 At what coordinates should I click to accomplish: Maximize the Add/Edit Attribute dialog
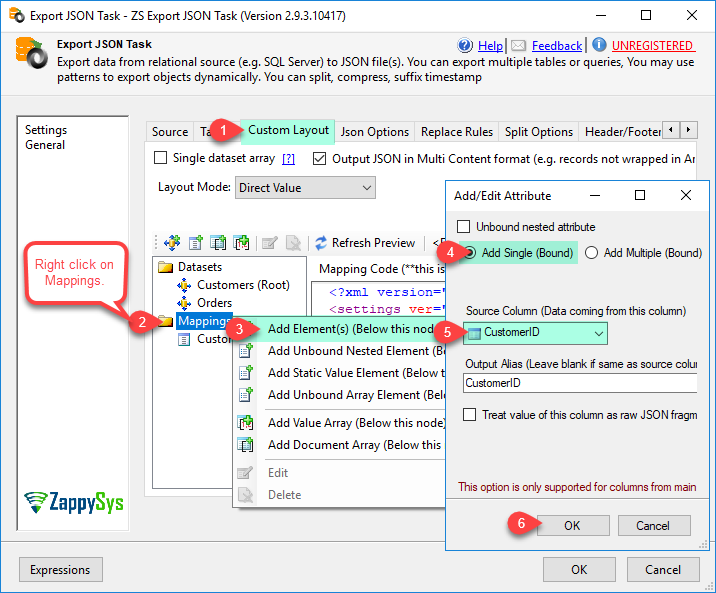pyautogui.click(x=640, y=195)
